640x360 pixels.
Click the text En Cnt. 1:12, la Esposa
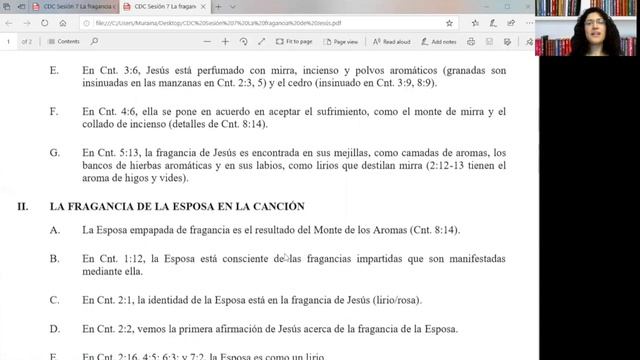click(x=294, y=265)
